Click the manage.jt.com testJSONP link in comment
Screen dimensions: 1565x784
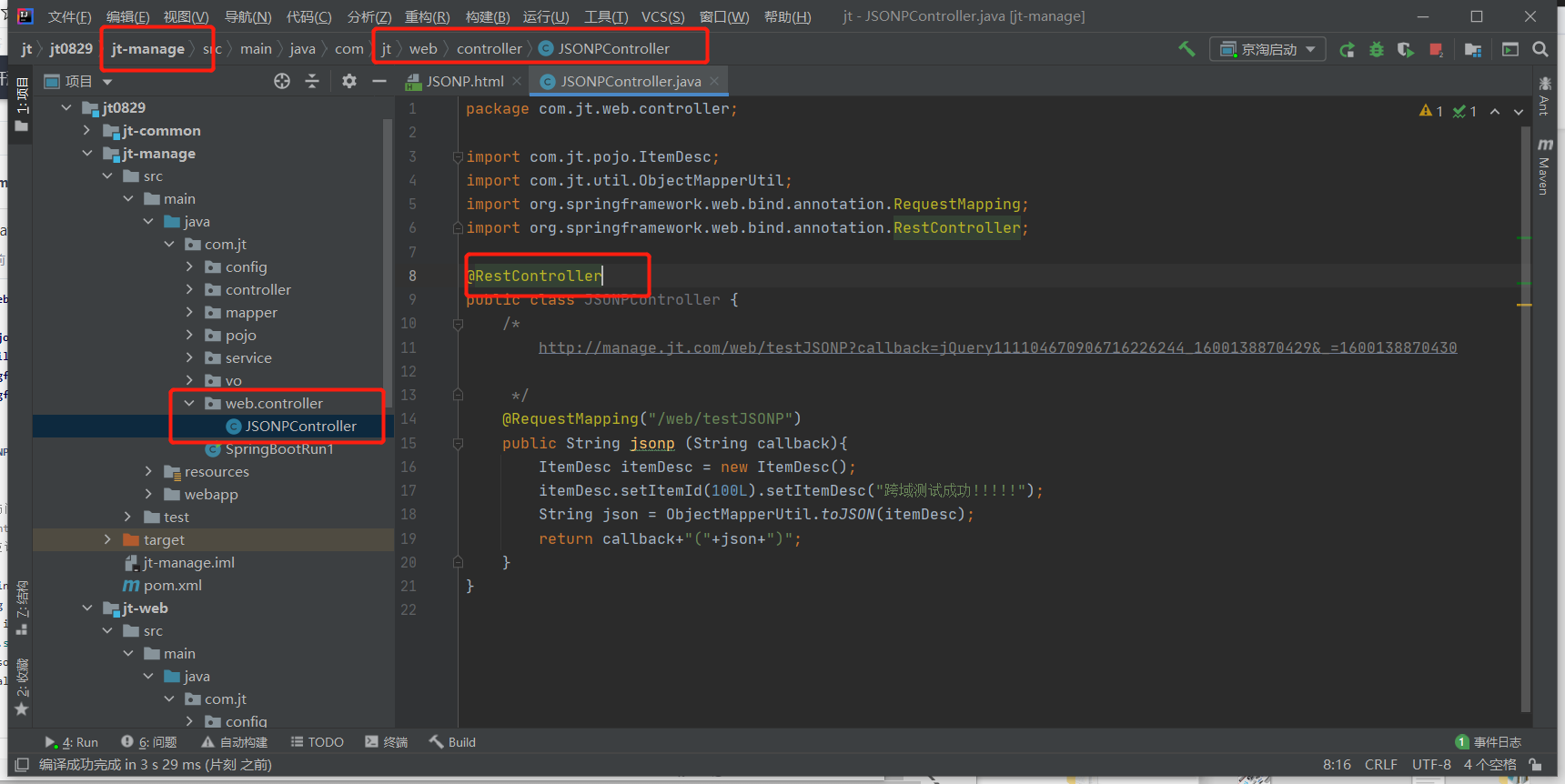tap(997, 347)
